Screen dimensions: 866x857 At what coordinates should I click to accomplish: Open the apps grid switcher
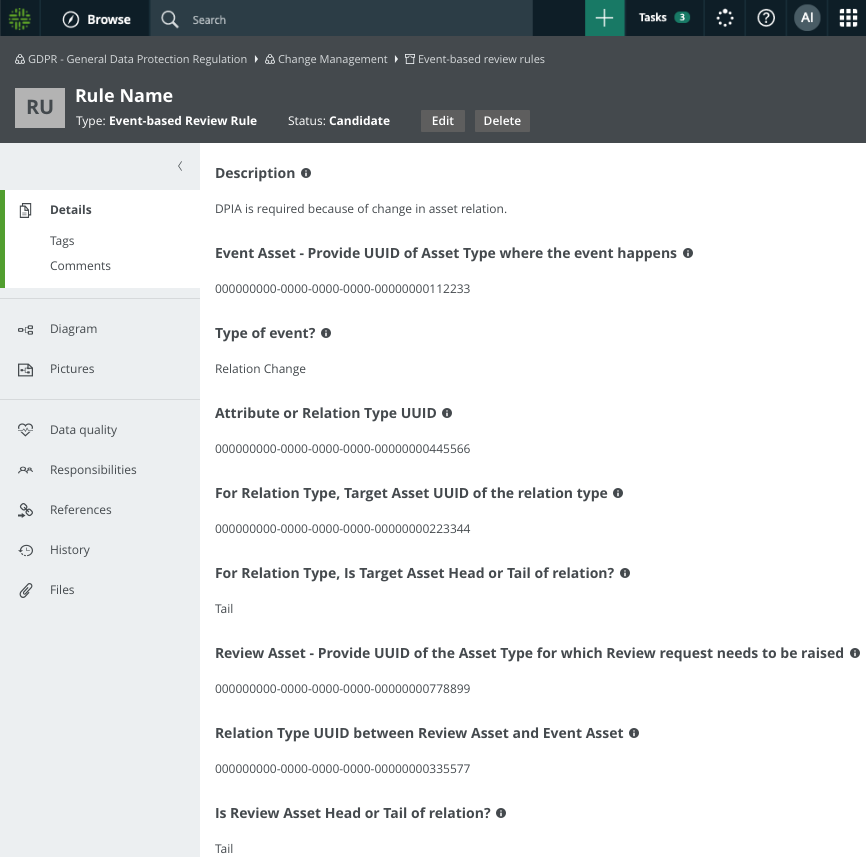pyautogui.click(x=847, y=18)
